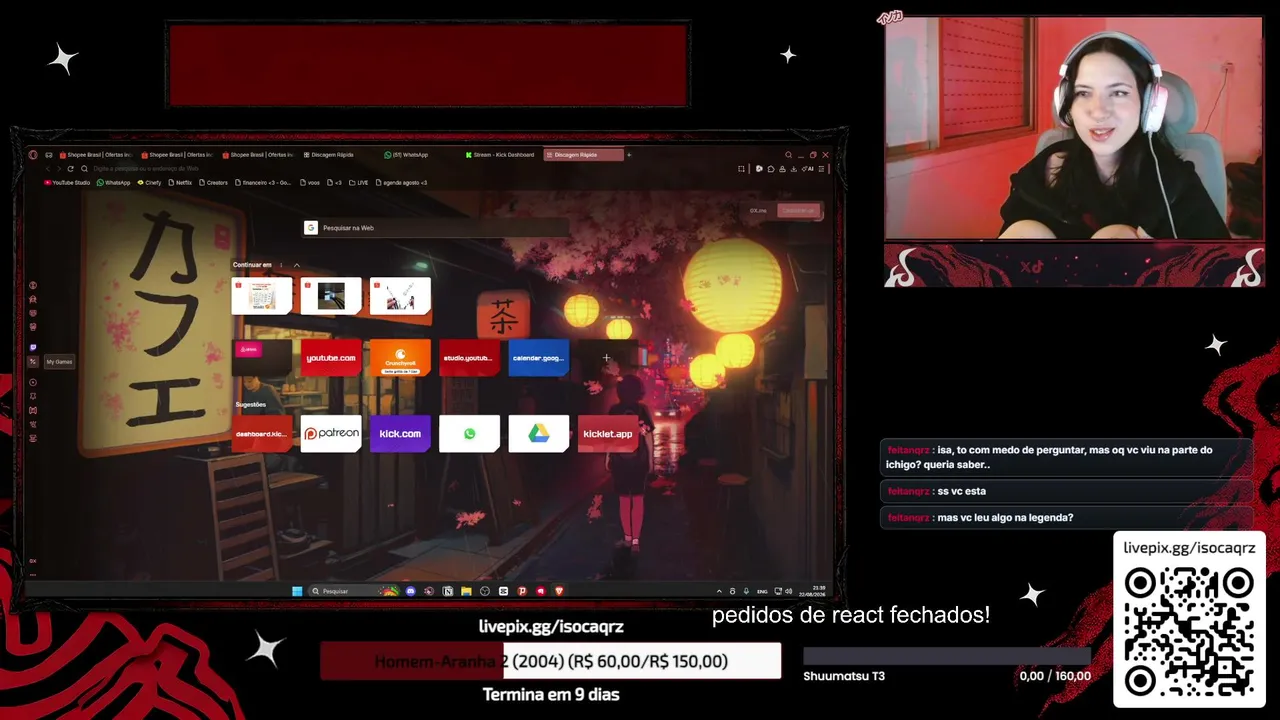
Task: Open Discord from the Windows taskbar
Action: pyautogui.click(x=410, y=591)
